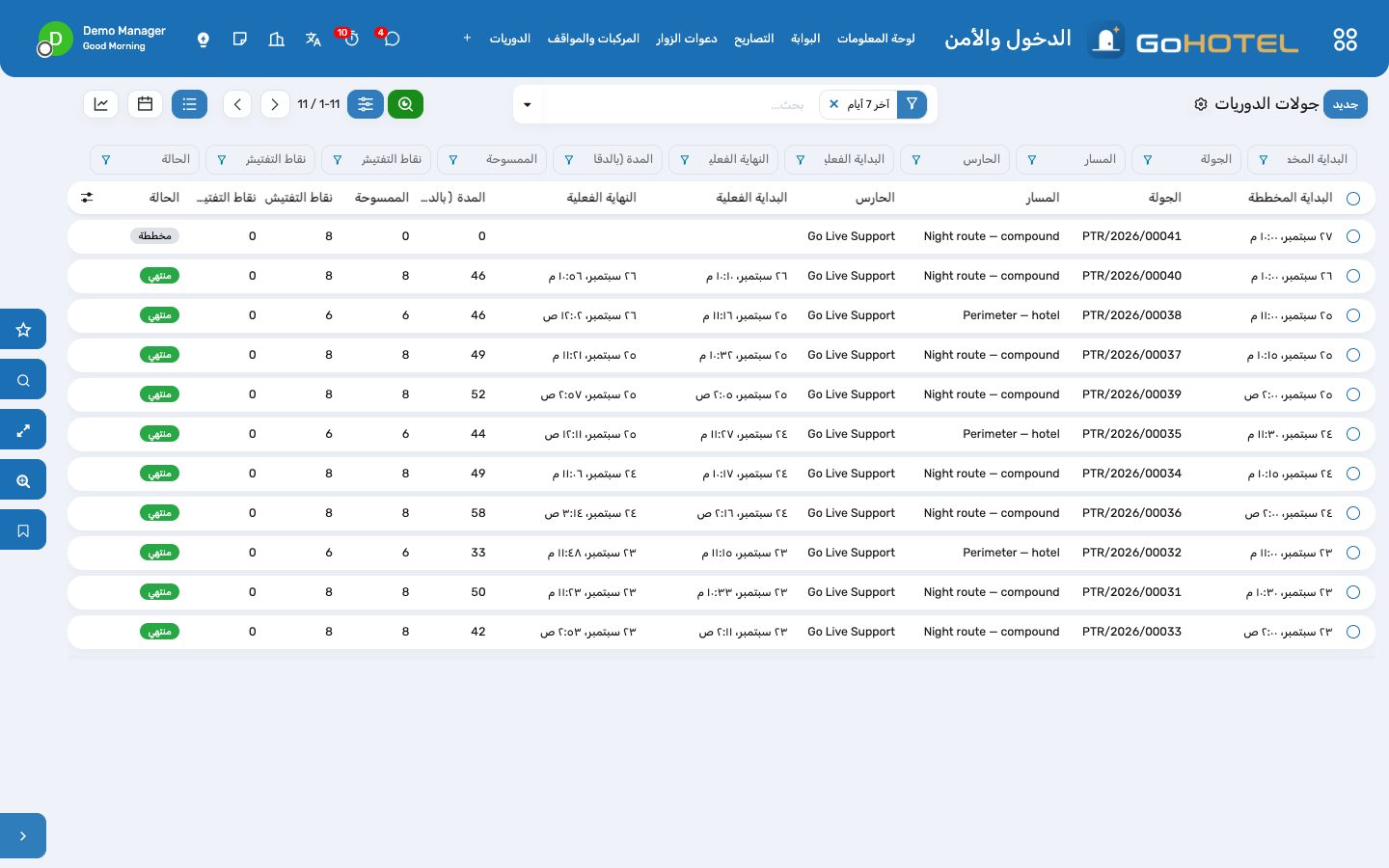Open the apps grid menu icon
This screenshot has width=1389, height=868.
[x=1345, y=40]
